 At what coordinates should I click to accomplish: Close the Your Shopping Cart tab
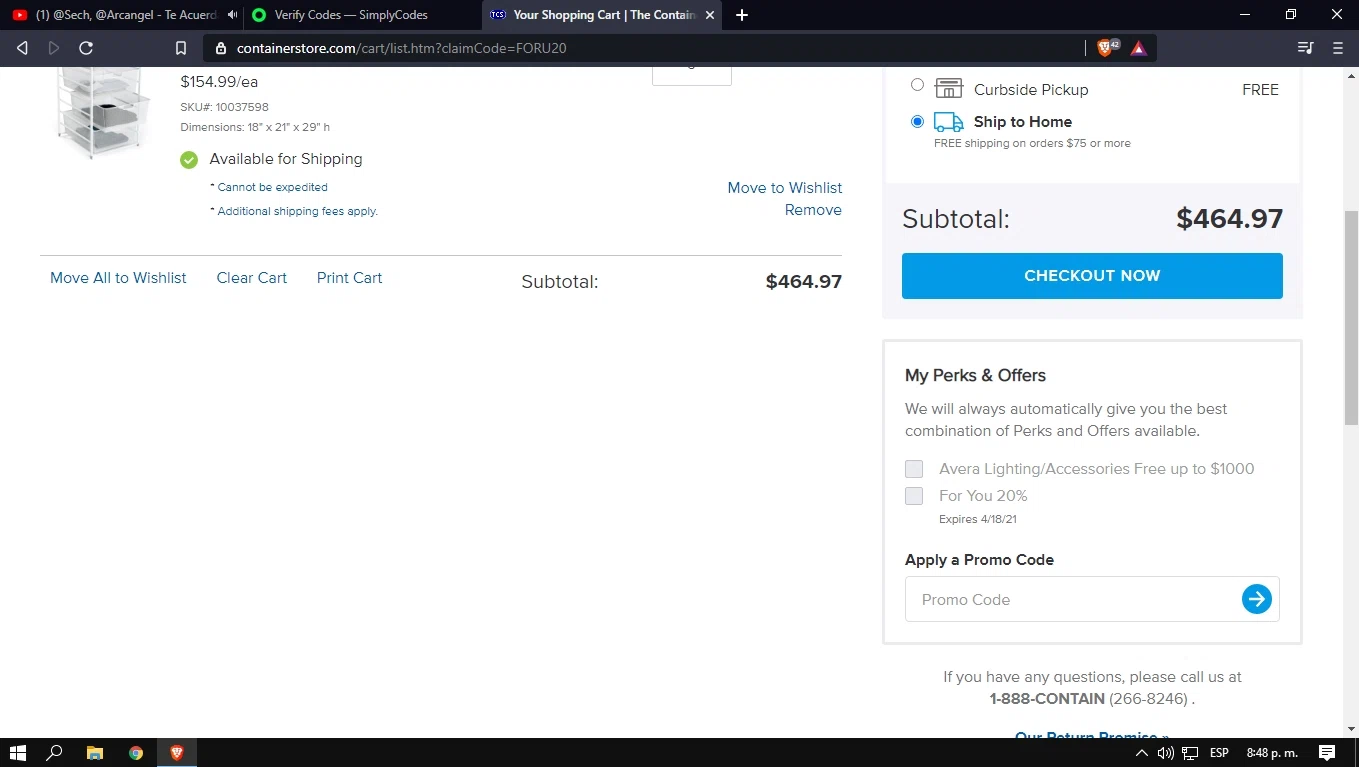(710, 15)
